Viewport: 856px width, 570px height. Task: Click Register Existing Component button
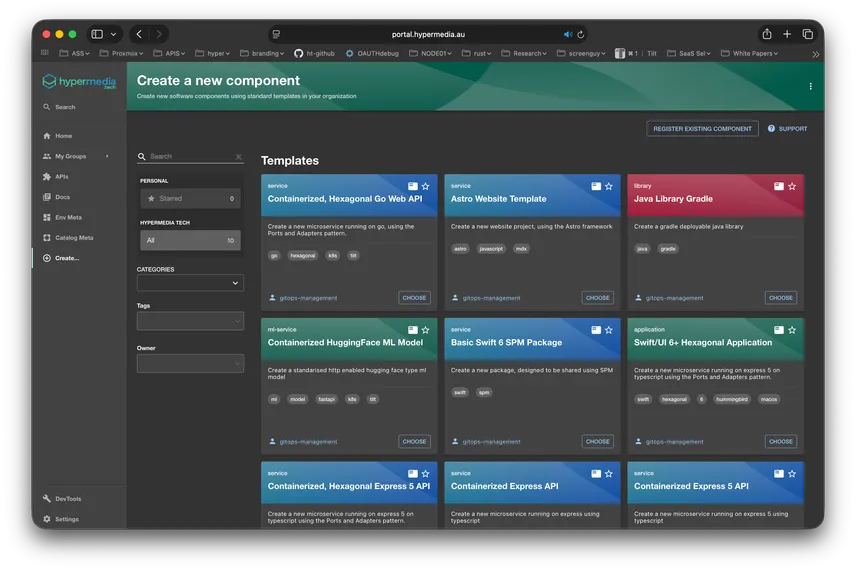[702, 129]
